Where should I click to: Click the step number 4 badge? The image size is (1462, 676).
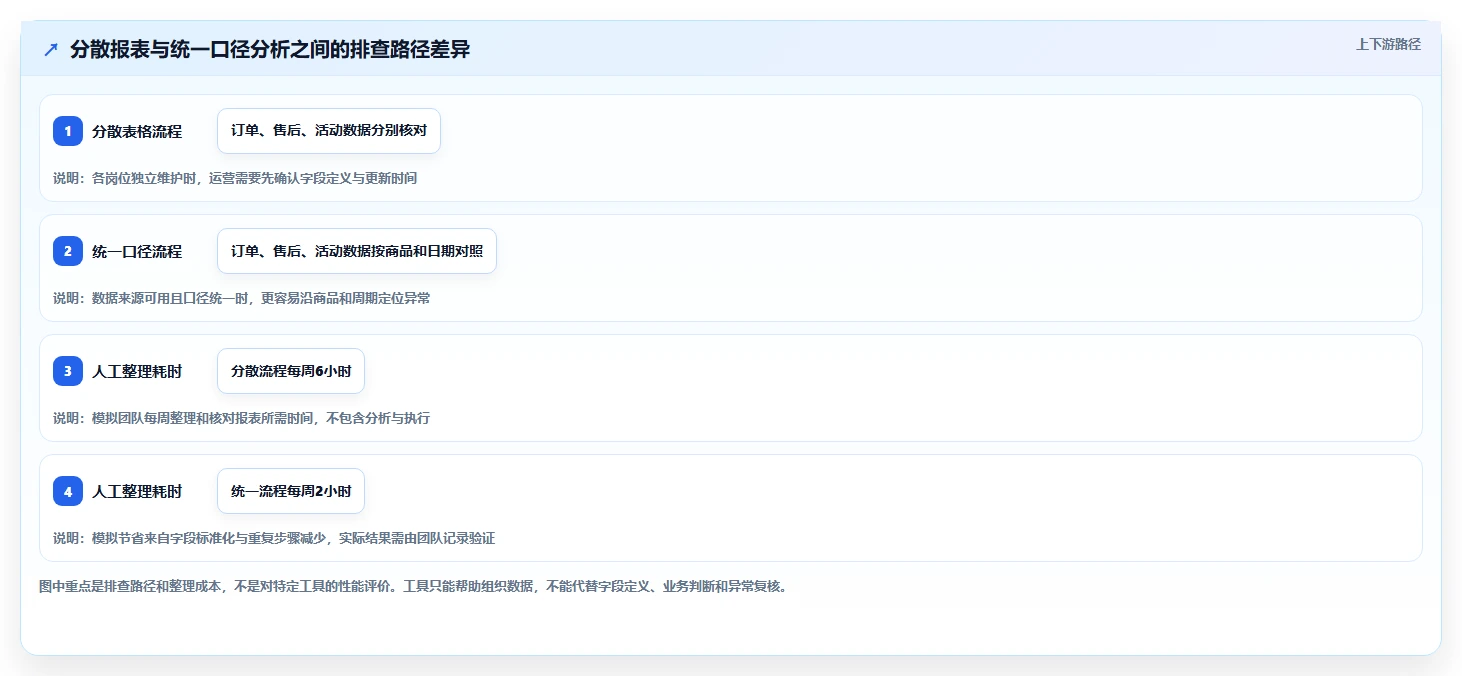68,491
